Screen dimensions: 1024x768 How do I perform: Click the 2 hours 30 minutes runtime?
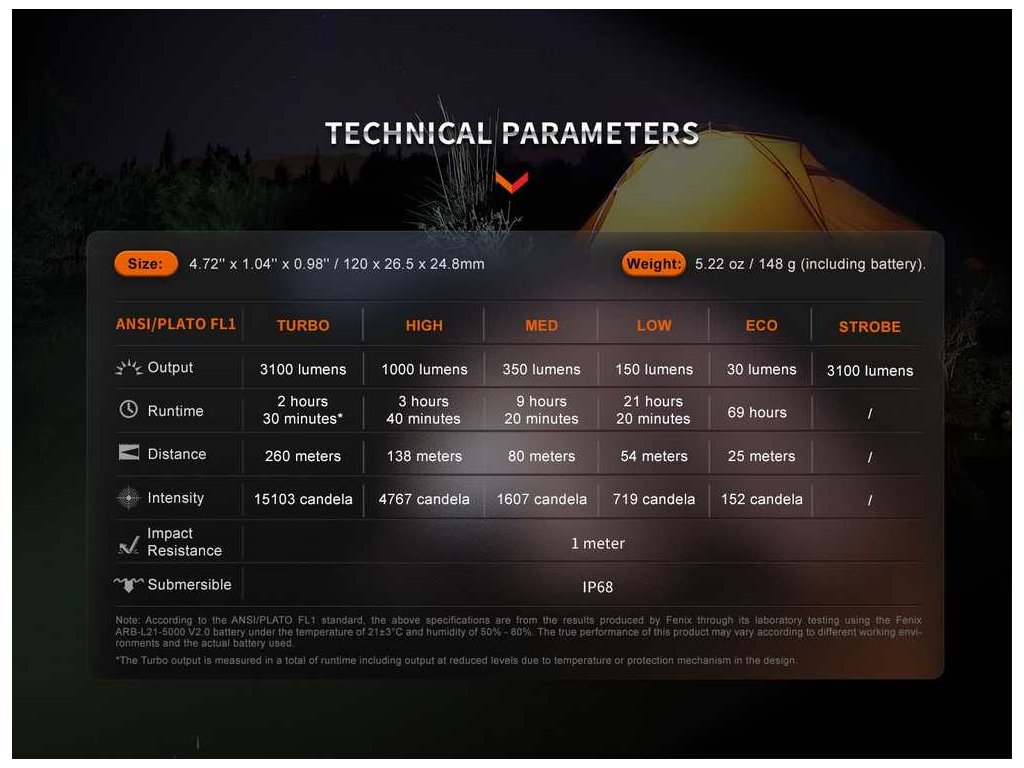(302, 409)
